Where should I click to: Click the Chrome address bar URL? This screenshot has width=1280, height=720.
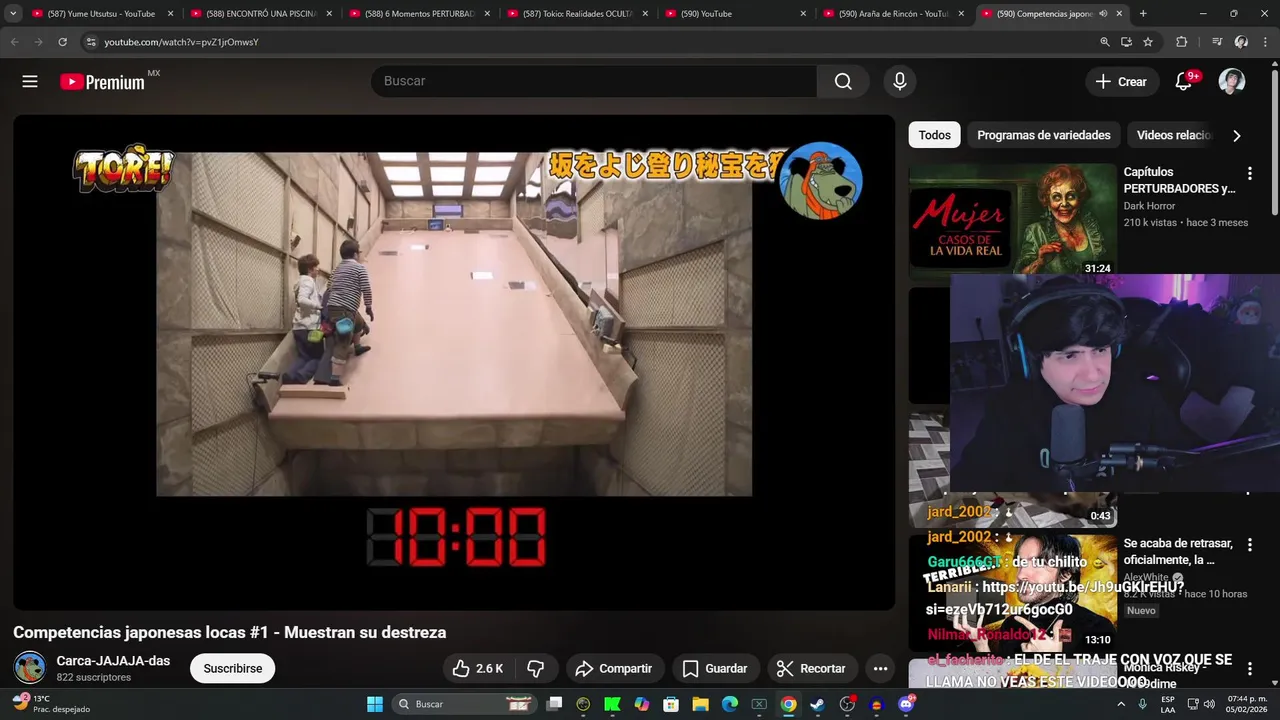point(182,42)
